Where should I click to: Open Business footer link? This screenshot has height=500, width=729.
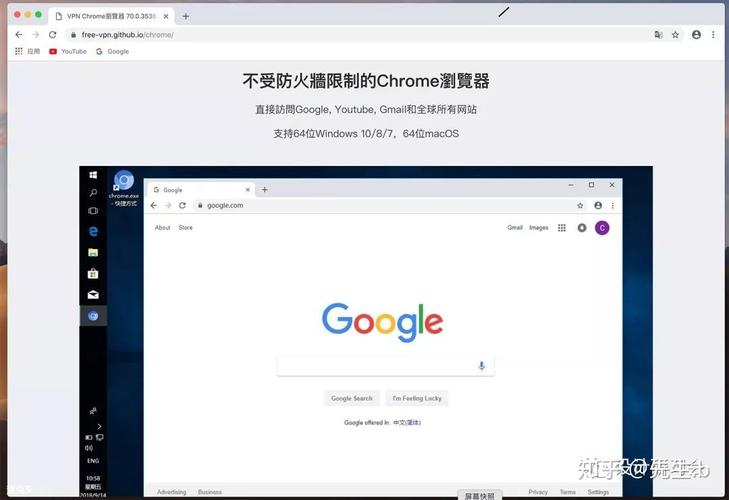click(210, 492)
